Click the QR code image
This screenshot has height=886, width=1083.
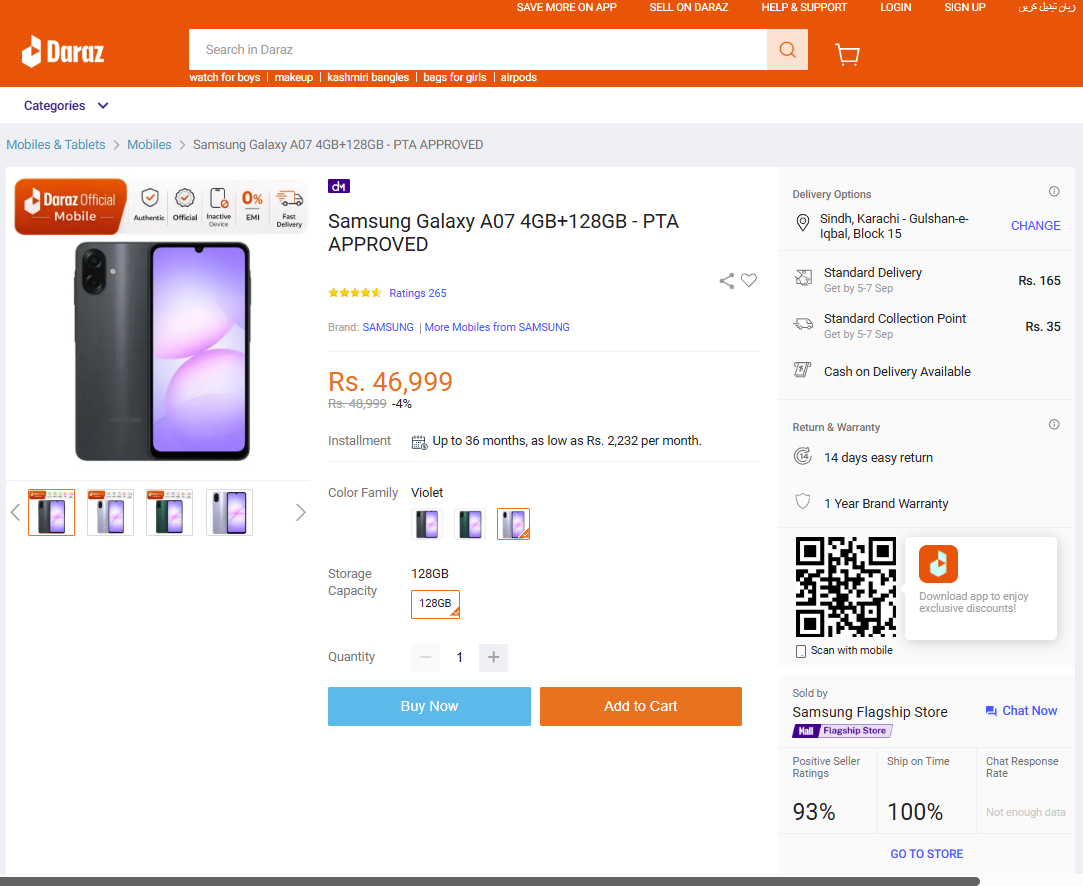click(x=845, y=586)
